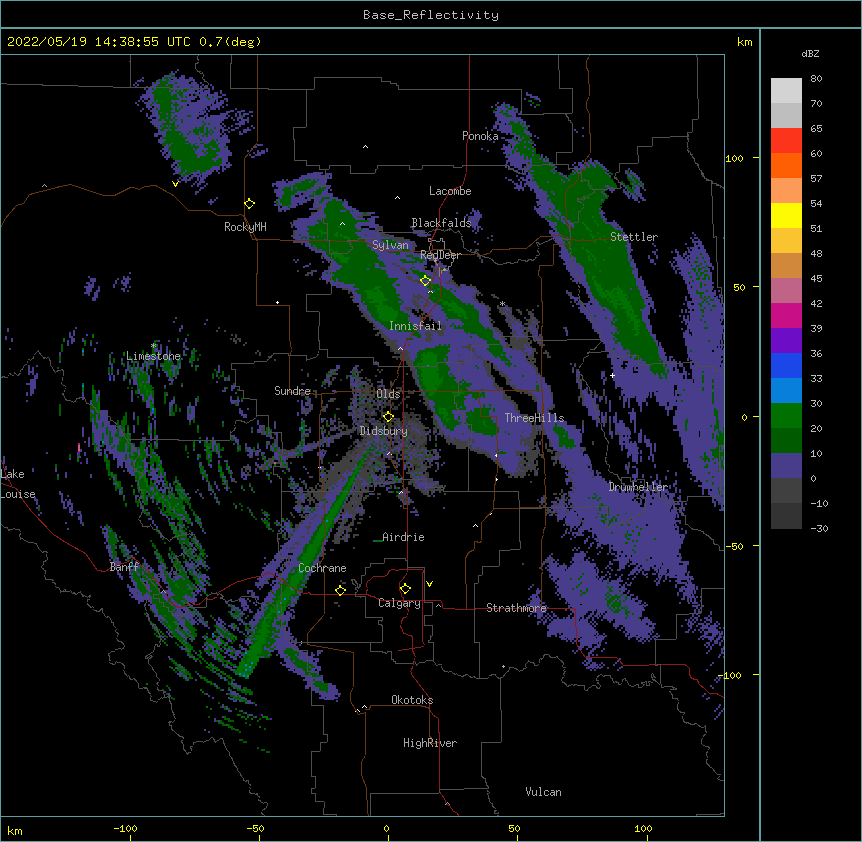Click the Olds city label

tap(388, 394)
